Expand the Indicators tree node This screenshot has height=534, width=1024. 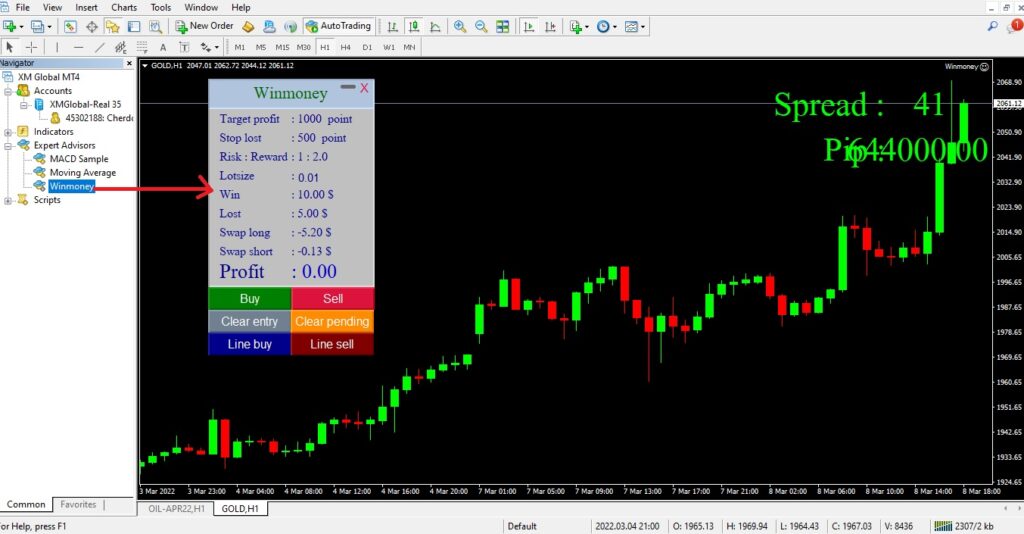[8, 132]
